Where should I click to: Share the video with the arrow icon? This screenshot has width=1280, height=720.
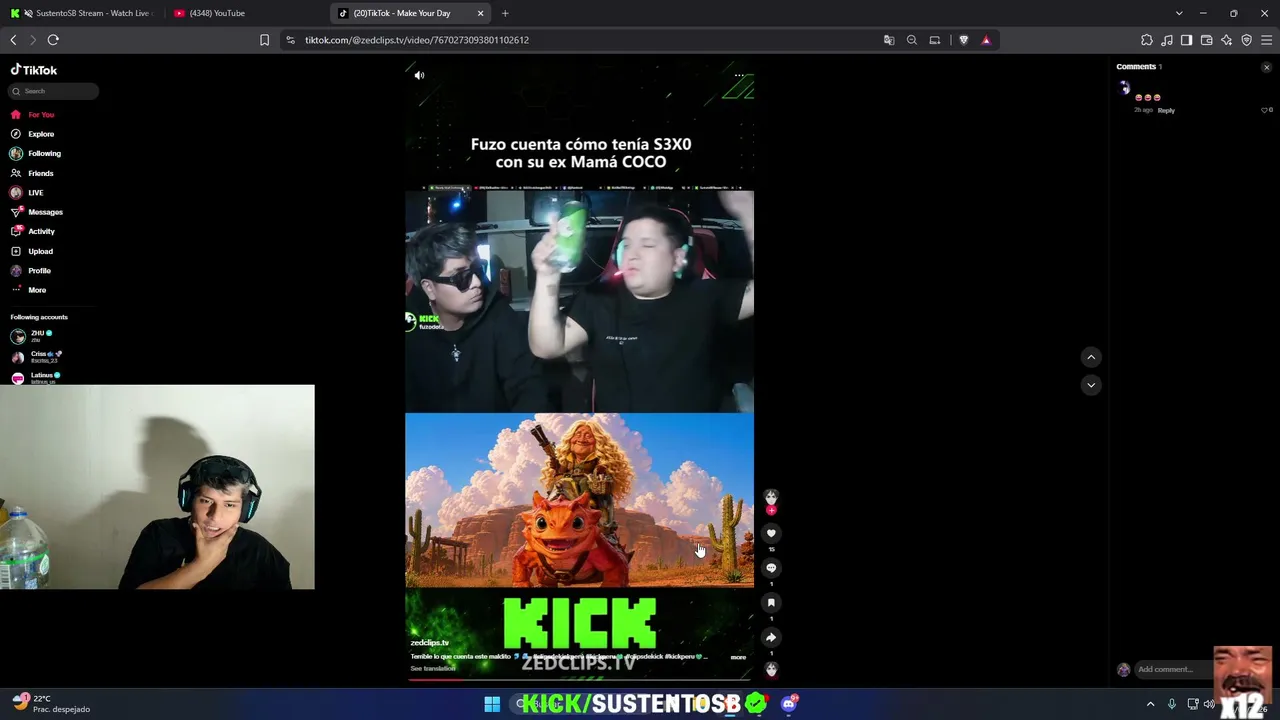(x=771, y=637)
